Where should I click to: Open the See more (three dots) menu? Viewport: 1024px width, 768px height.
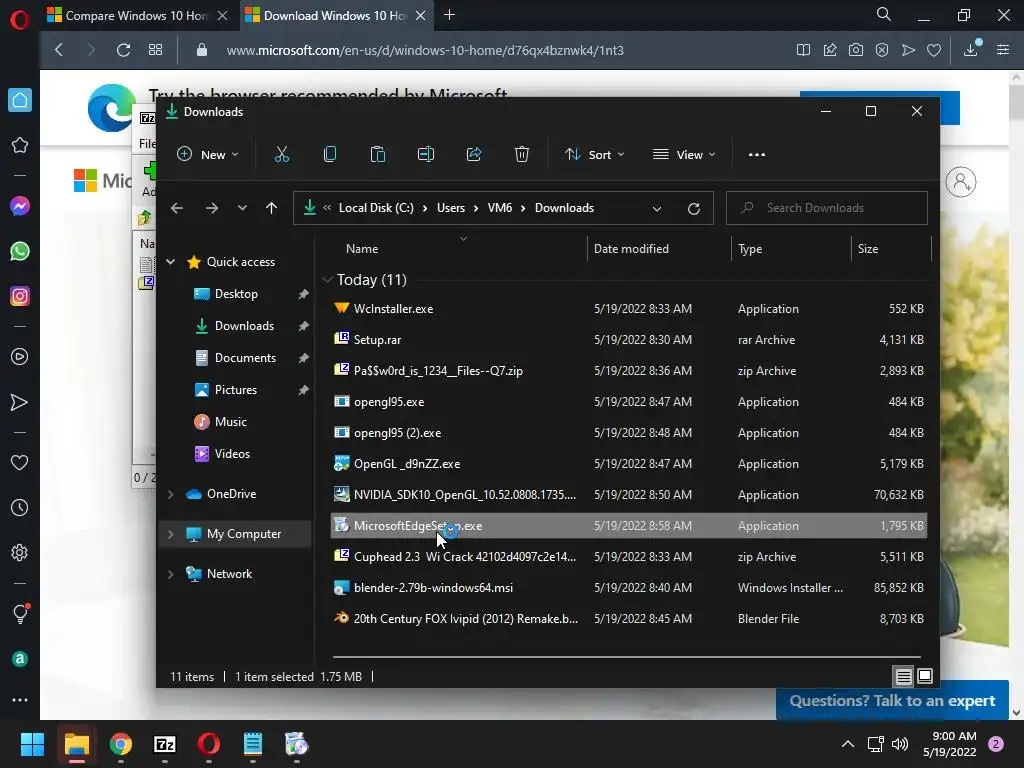[x=756, y=155]
